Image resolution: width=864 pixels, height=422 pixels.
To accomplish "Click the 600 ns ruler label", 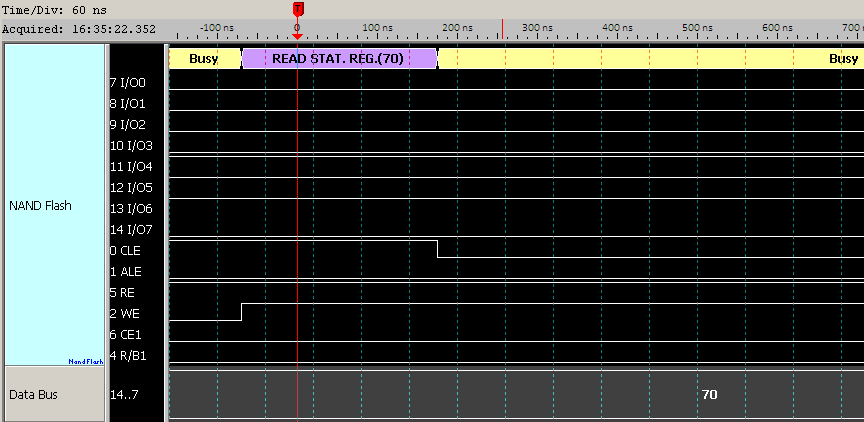I will tap(778, 27).
